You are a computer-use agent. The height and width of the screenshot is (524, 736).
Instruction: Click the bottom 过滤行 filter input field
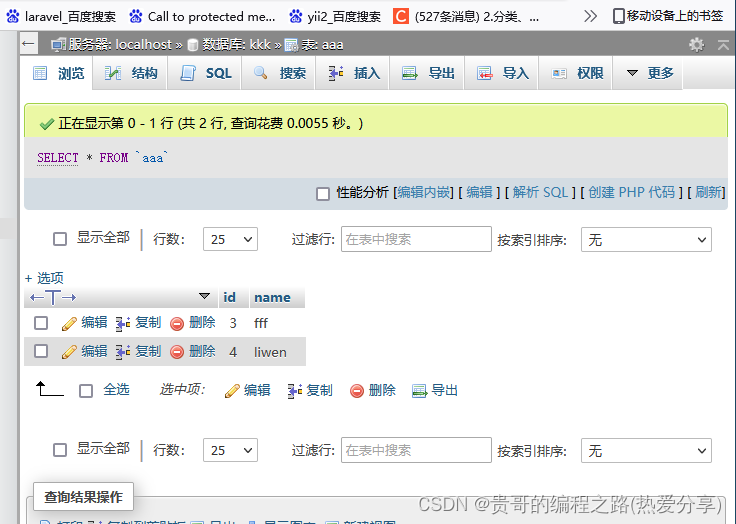[x=416, y=450]
